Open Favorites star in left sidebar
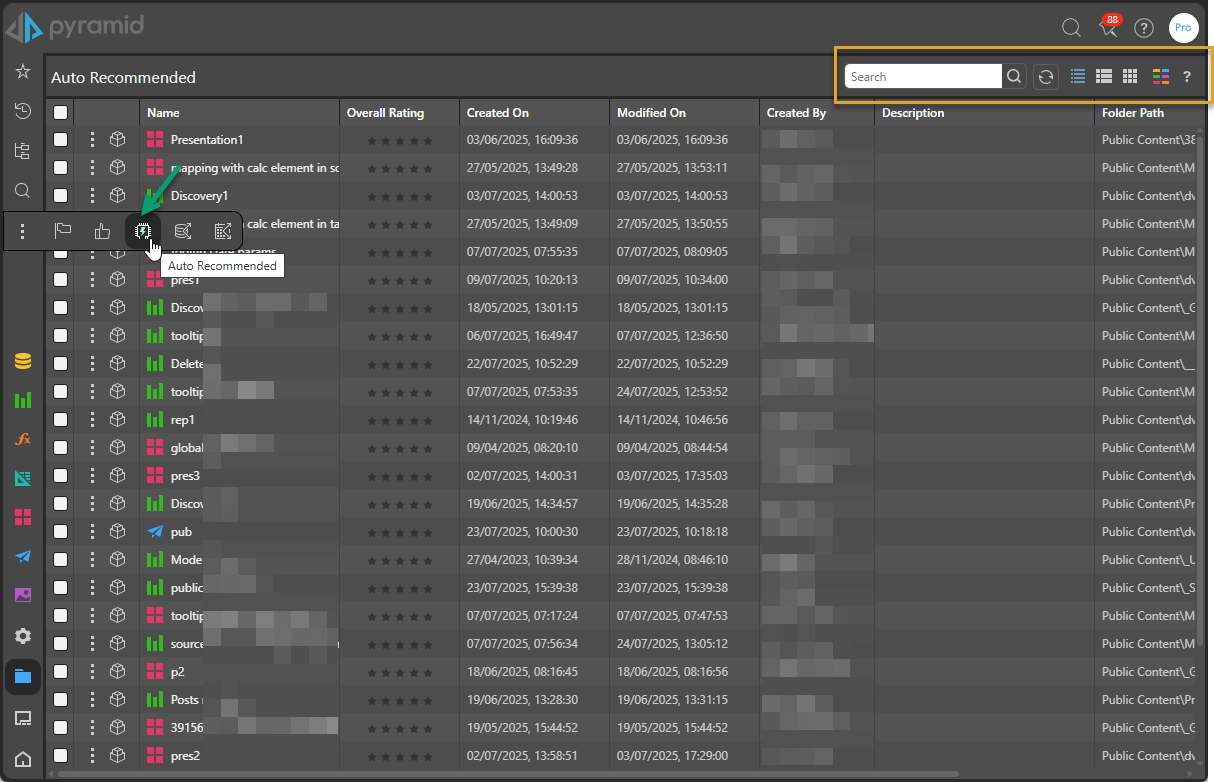 (x=22, y=72)
